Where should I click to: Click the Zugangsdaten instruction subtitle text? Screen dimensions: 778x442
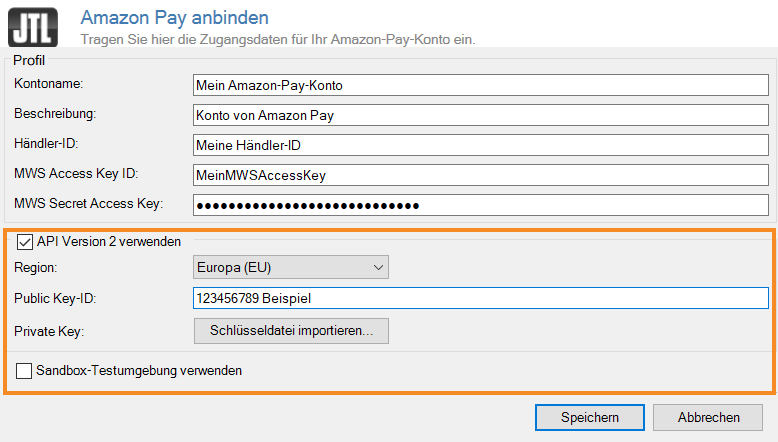[276, 39]
